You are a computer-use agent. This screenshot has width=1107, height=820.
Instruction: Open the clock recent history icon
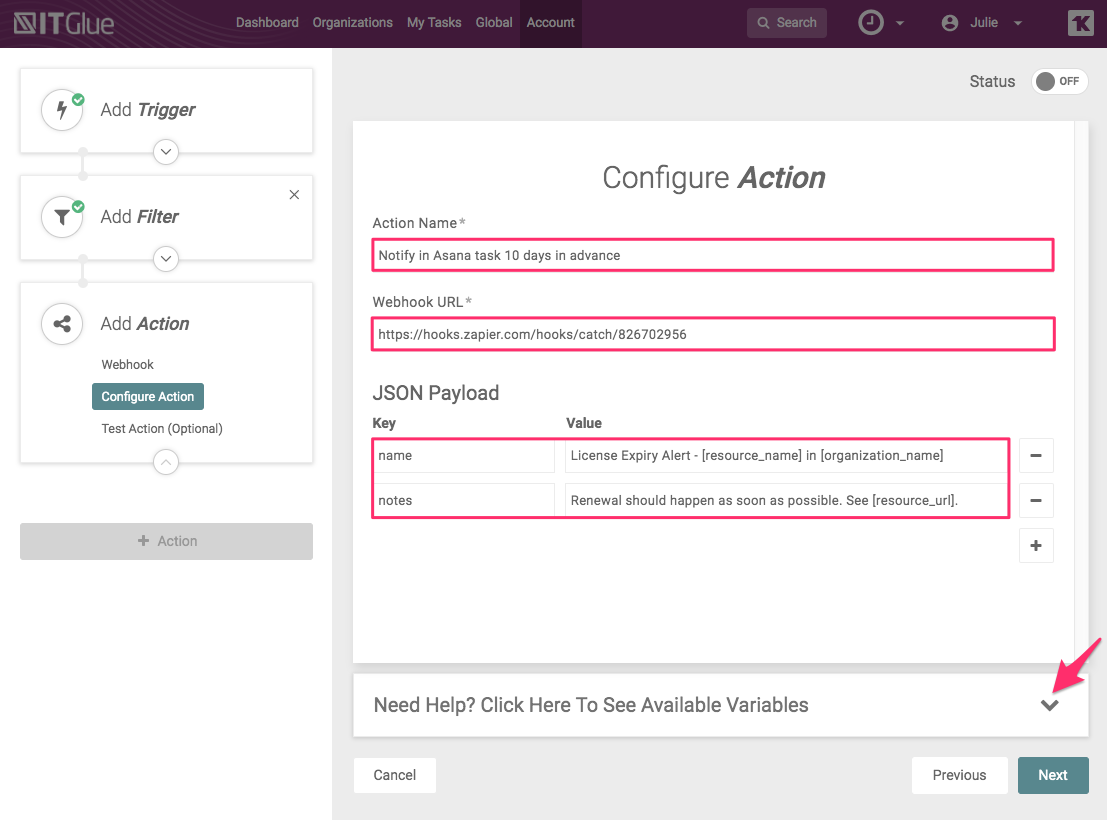click(x=872, y=22)
